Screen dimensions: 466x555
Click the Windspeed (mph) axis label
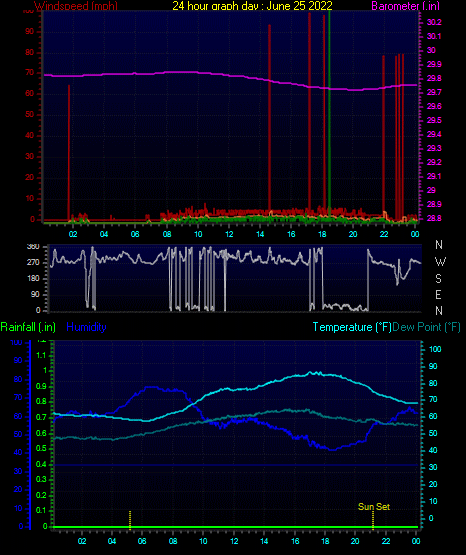tap(76, 6)
